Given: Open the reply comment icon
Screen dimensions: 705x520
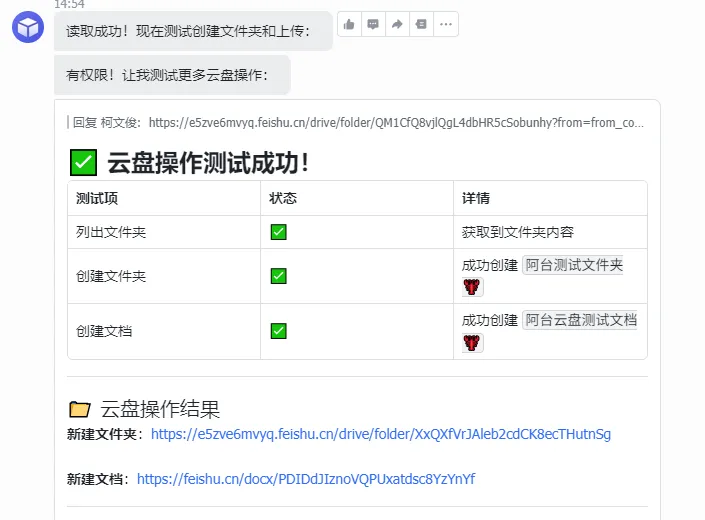Looking at the screenshot, I should [x=373, y=24].
